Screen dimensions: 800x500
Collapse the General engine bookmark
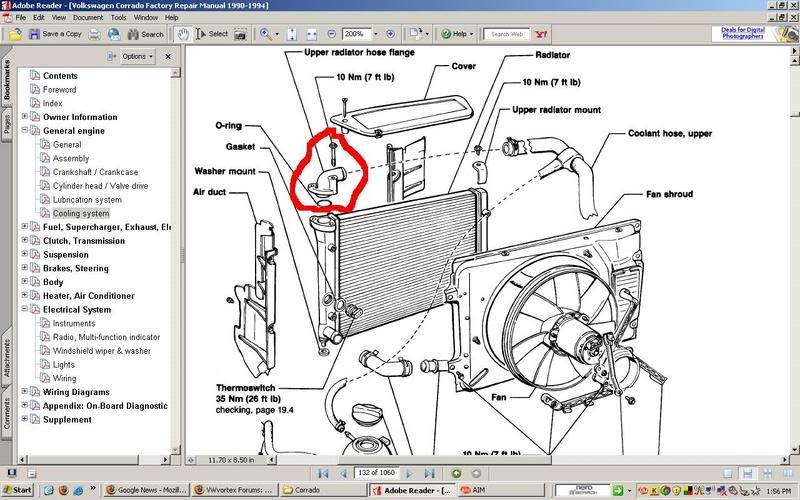pyautogui.click(x=24, y=130)
